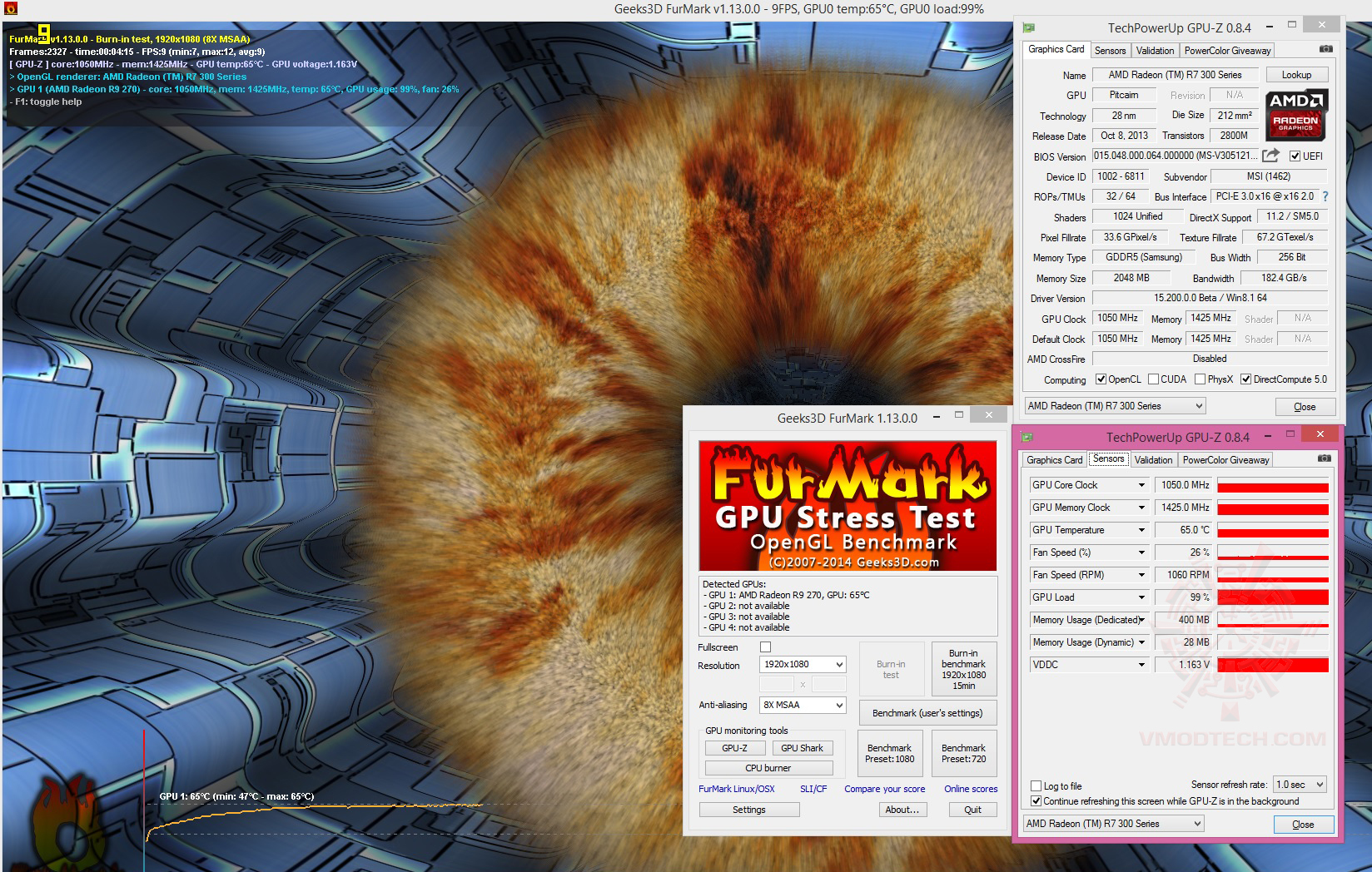Viewport: 1372px width, 872px height.
Task: Toggle the DirectCompute 5.0 checkbox
Action: pyautogui.click(x=1245, y=379)
